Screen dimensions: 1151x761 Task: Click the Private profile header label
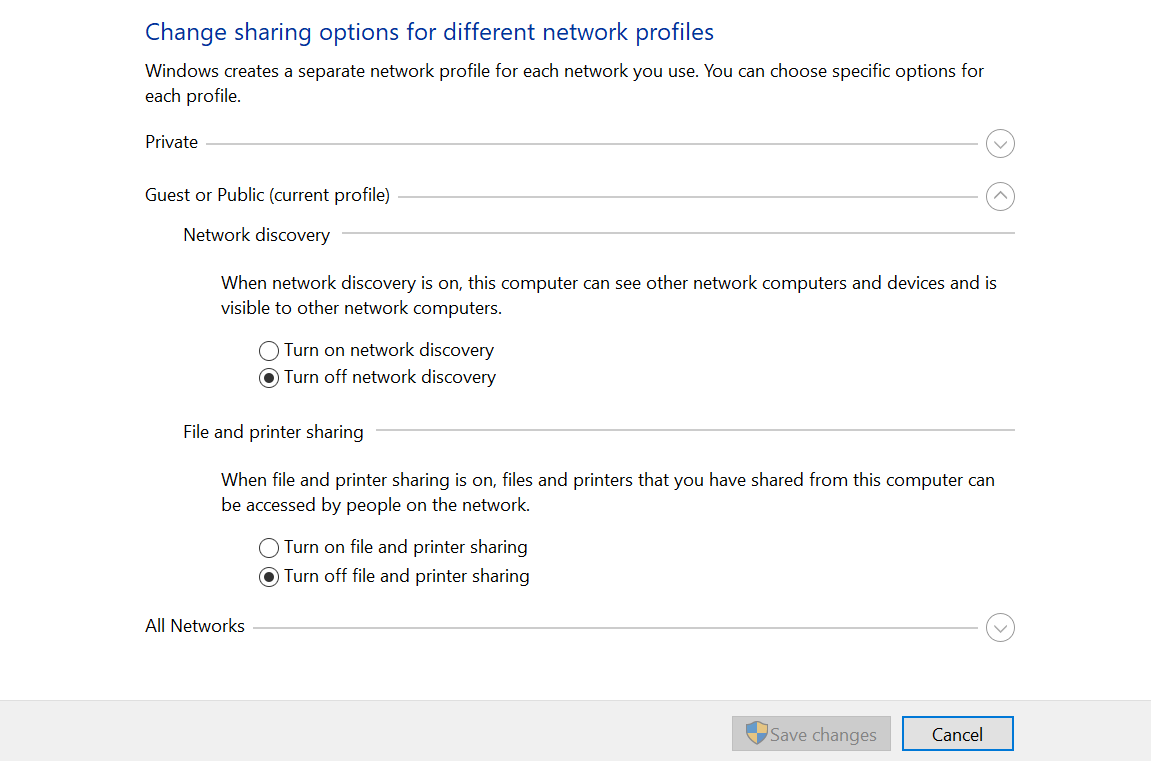[x=171, y=141]
